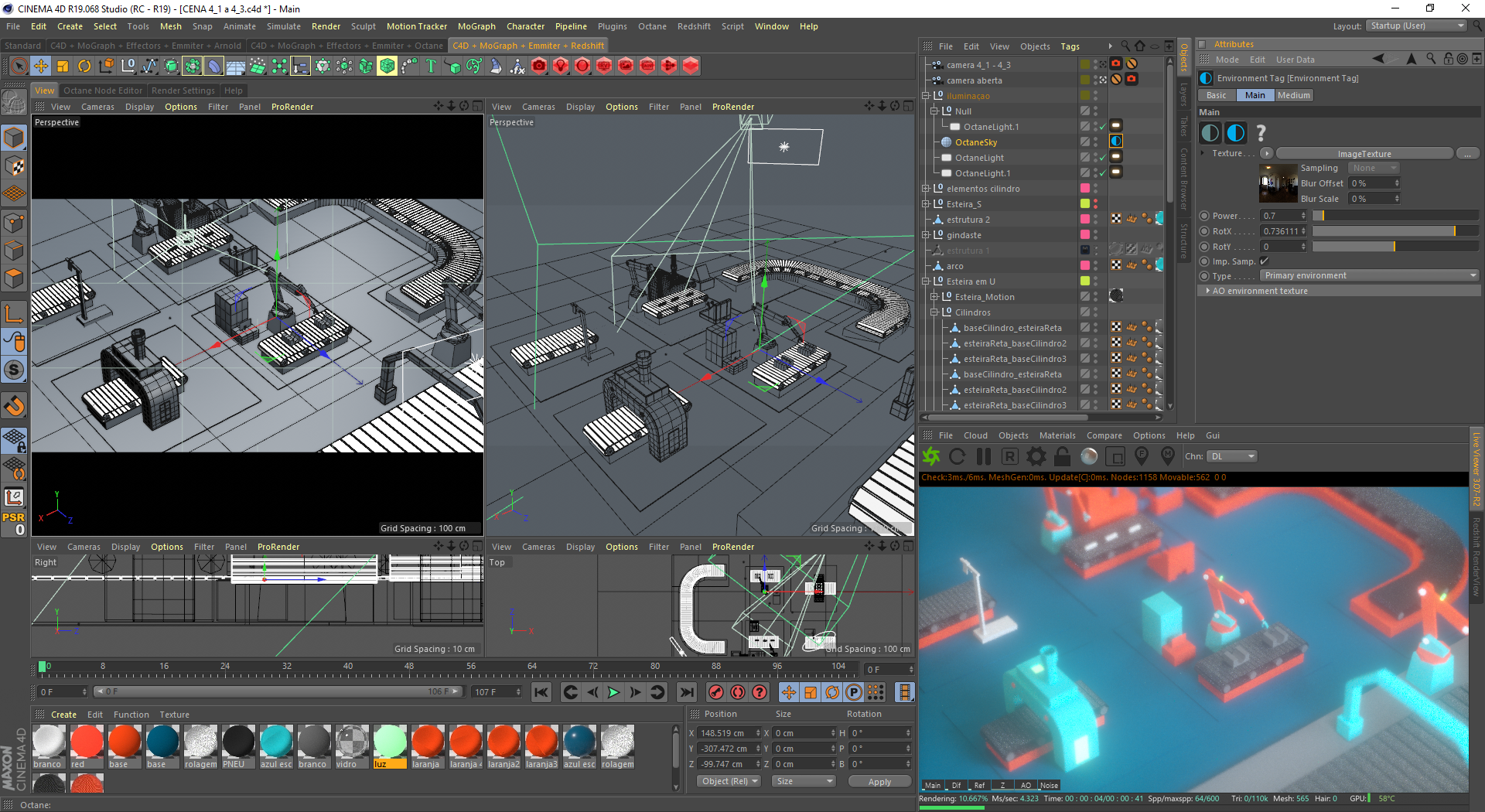The width and height of the screenshot is (1485, 812).
Task: Click the magnet snap icon in left sidebar
Action: click(x=14, y=405)
